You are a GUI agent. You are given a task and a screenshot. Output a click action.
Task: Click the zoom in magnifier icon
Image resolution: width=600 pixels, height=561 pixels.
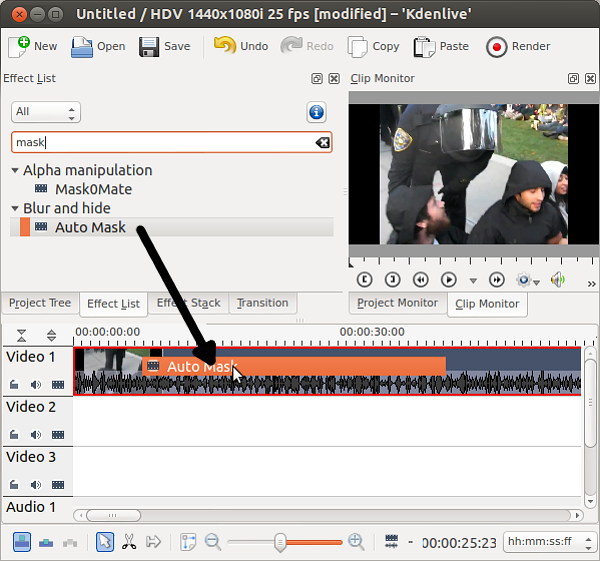click(356, 541)
